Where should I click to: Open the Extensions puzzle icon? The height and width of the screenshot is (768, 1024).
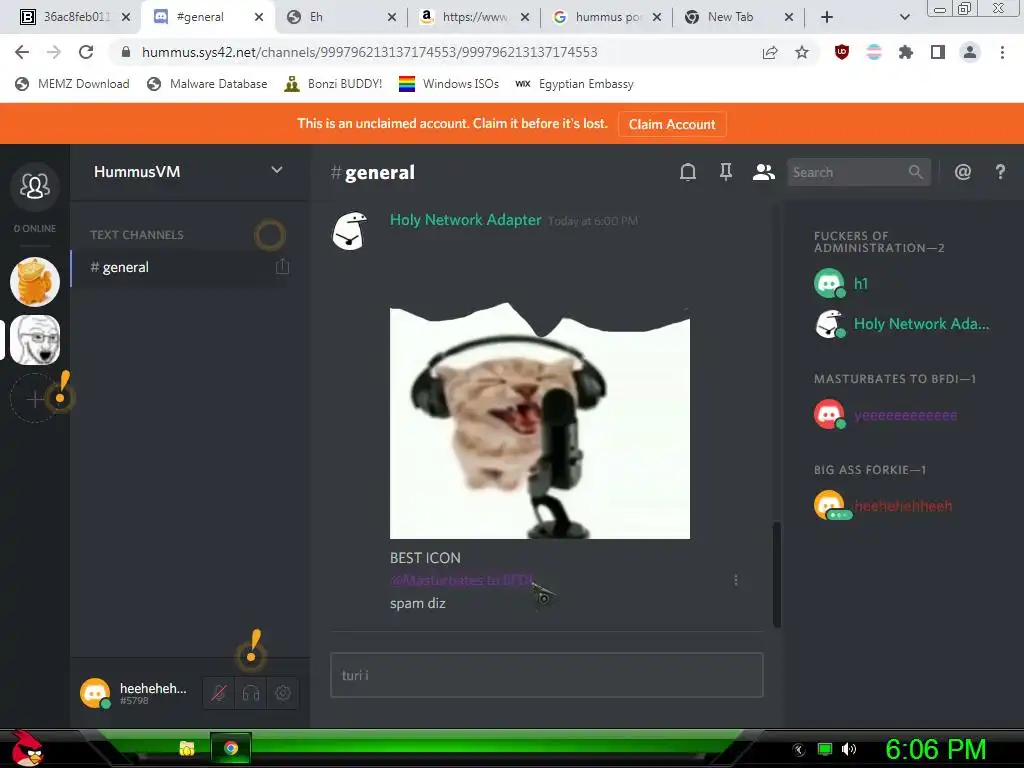click(x=905, y=52)
